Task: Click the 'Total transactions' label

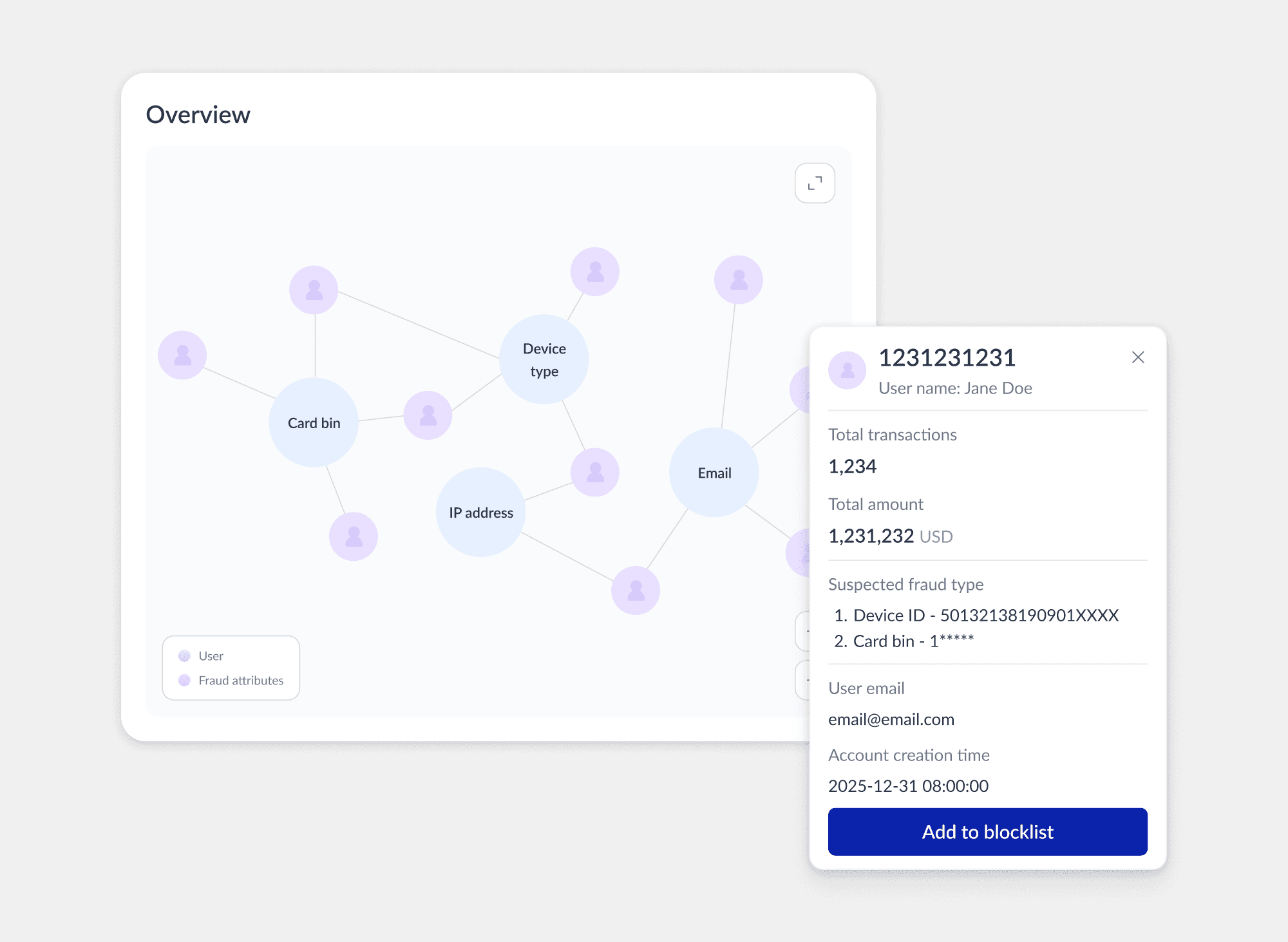Action: coord(892,435)
